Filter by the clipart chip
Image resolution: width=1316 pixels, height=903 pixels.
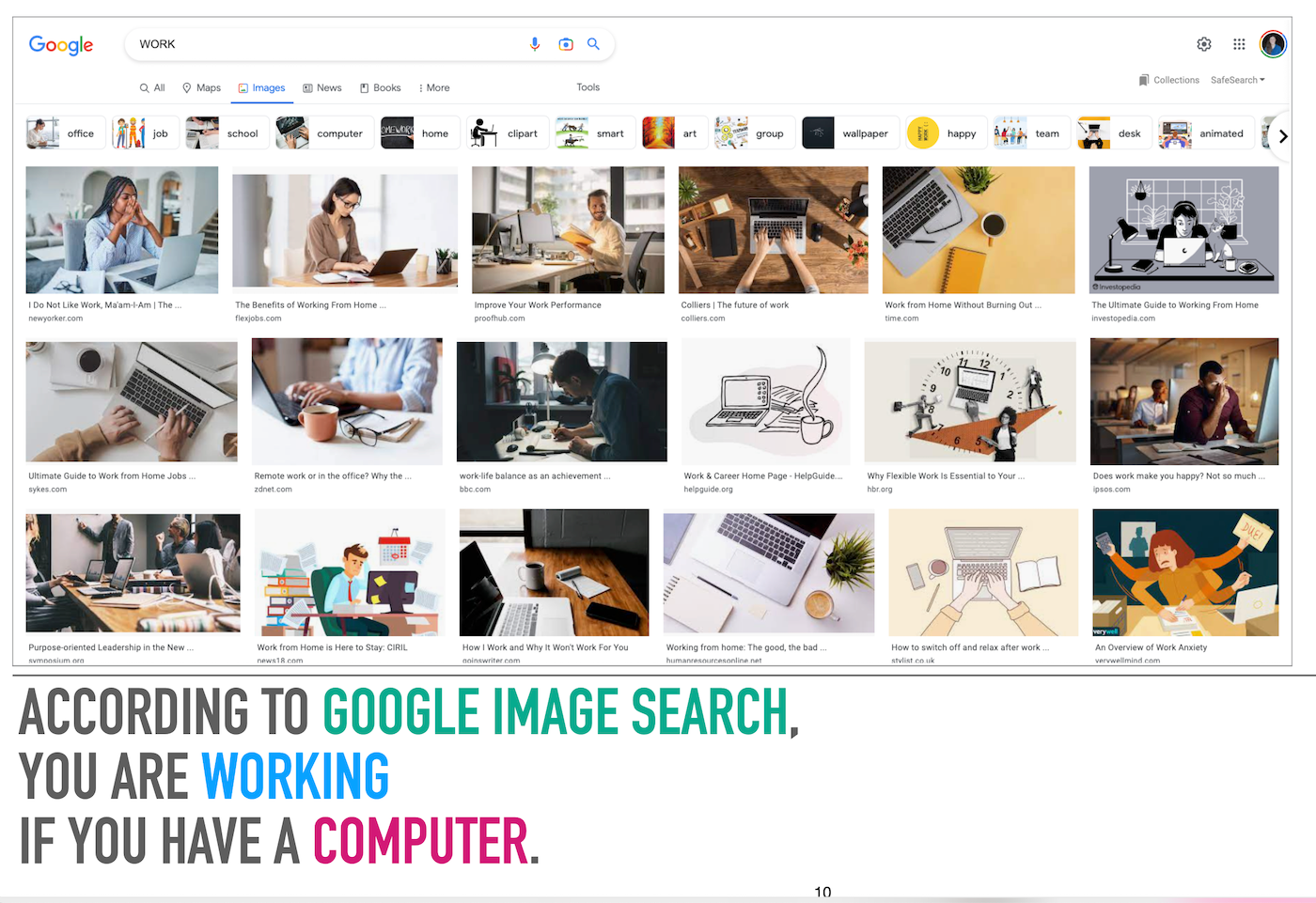click(x=508, y=133)
